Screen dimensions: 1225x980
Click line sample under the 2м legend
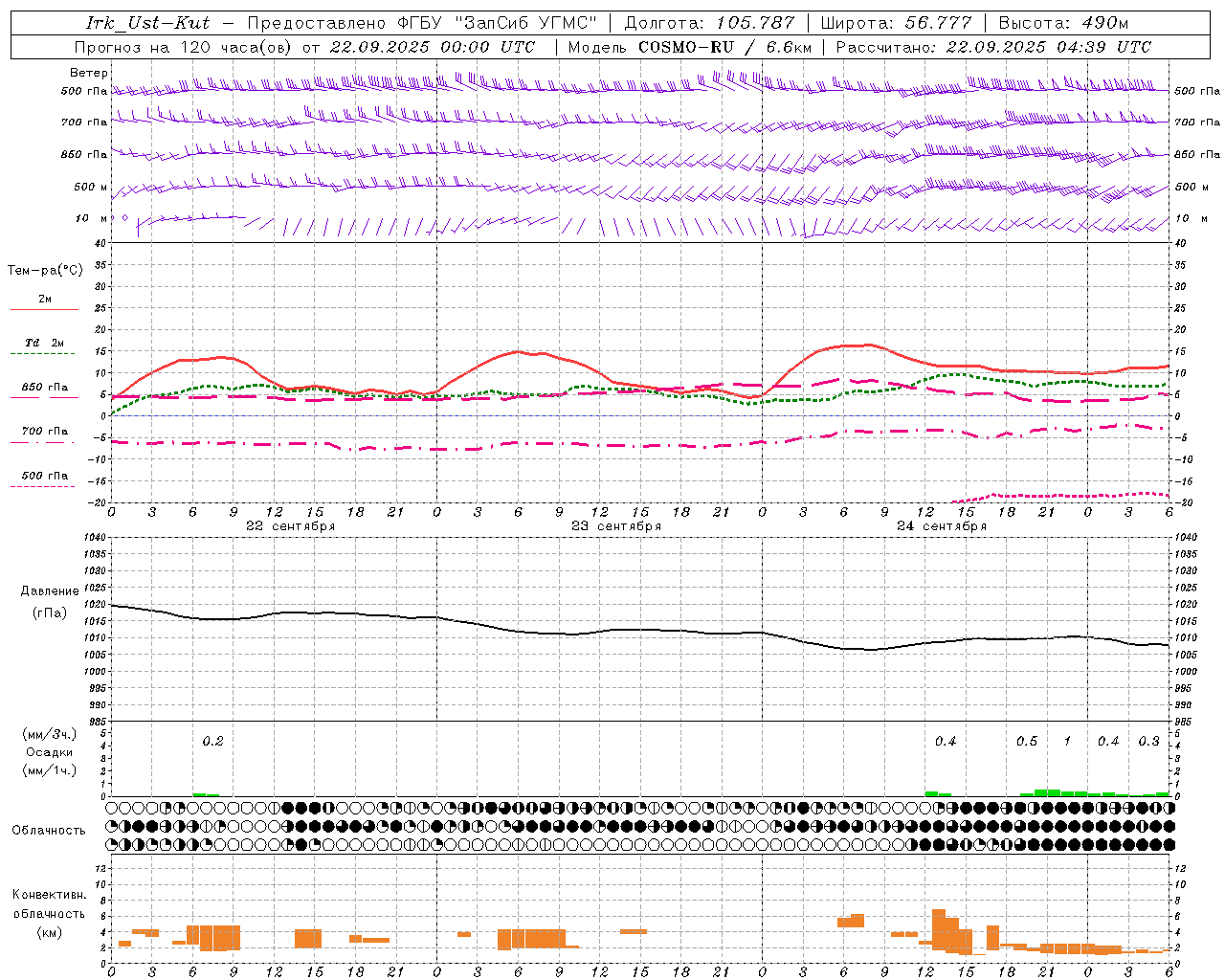tap(44, 309)
